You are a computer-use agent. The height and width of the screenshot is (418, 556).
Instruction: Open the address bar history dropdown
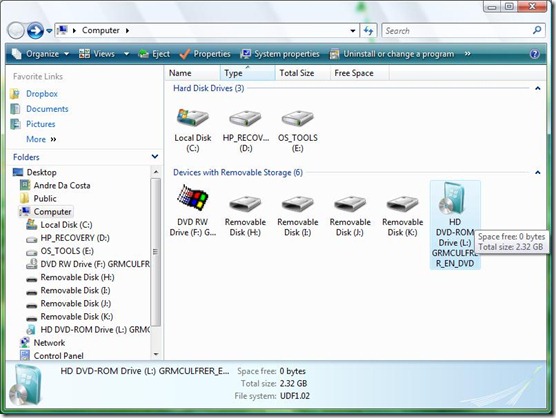click(x=353, y=31)
